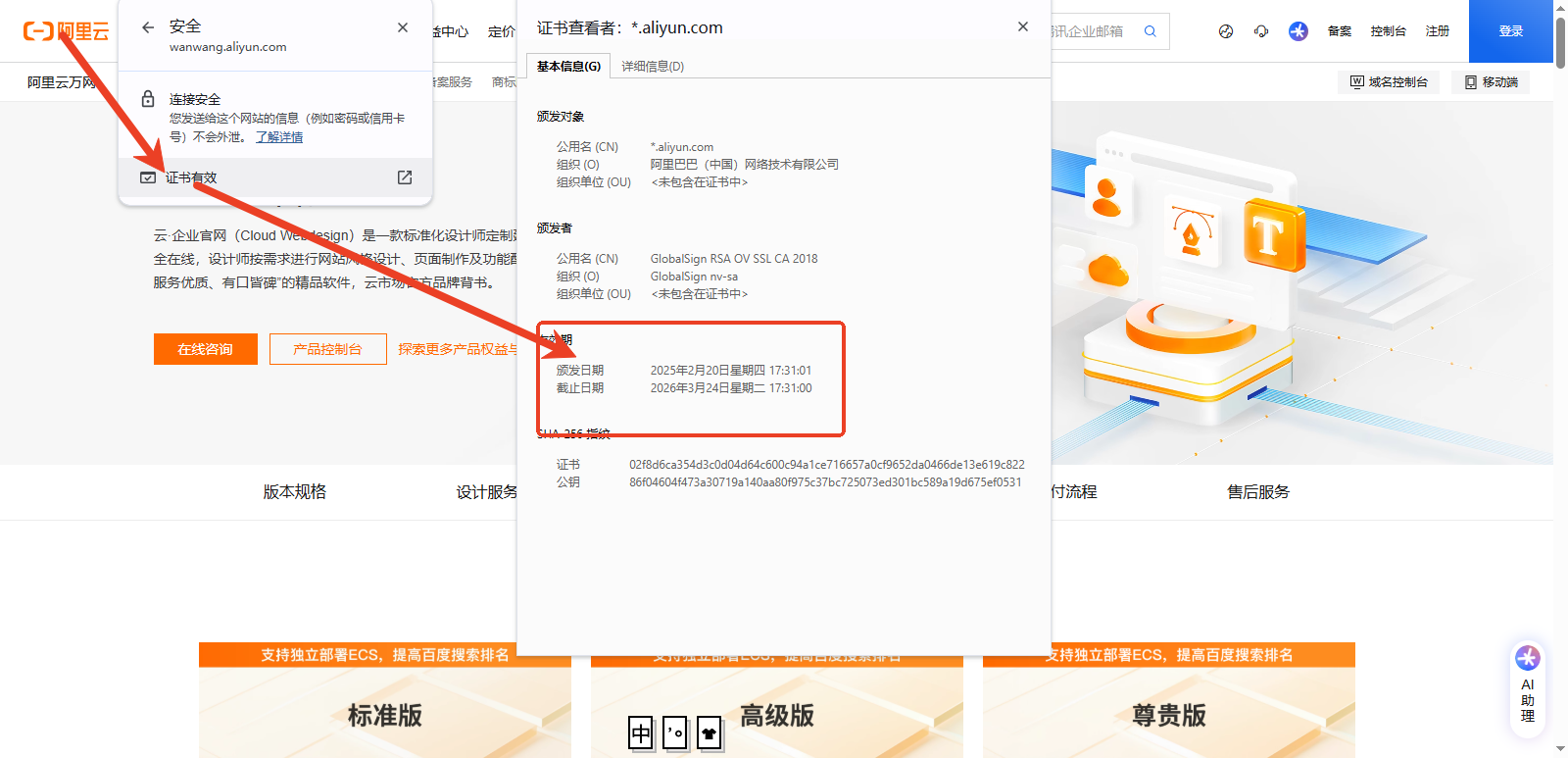Click the 在线咨询 button
Viewport: 1568px width, 758px height.
pyautogui.click(x=206, y=349)
